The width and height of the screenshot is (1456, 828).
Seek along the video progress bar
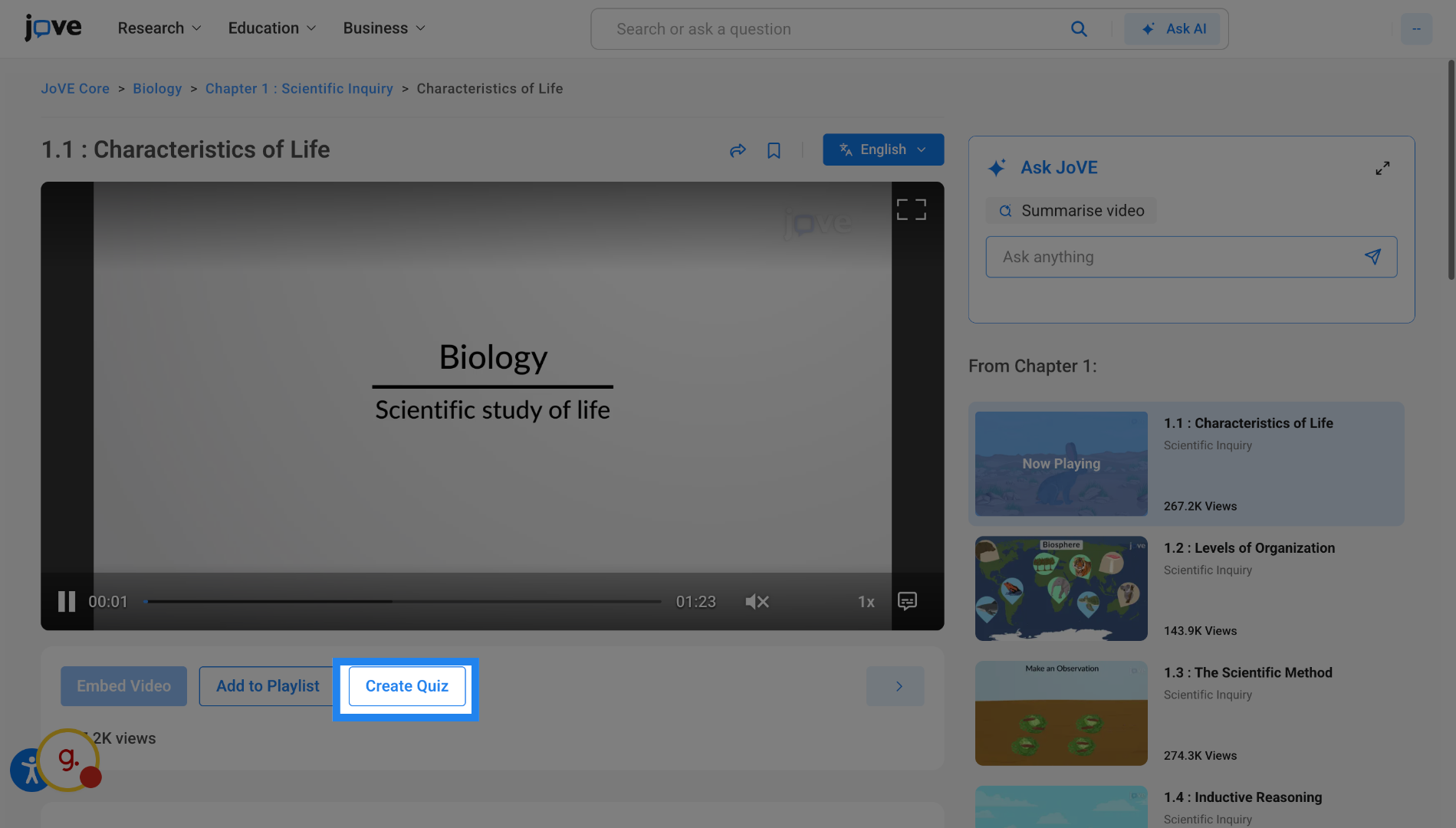point(404,601)
